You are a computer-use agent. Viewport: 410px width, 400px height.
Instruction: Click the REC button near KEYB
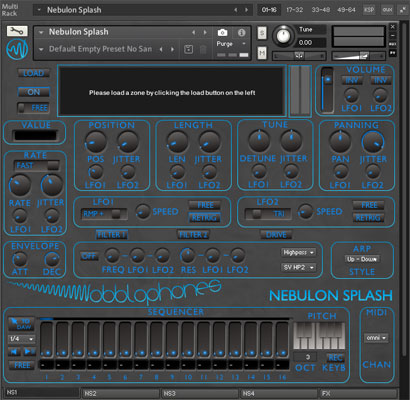[x=335, y=358]
